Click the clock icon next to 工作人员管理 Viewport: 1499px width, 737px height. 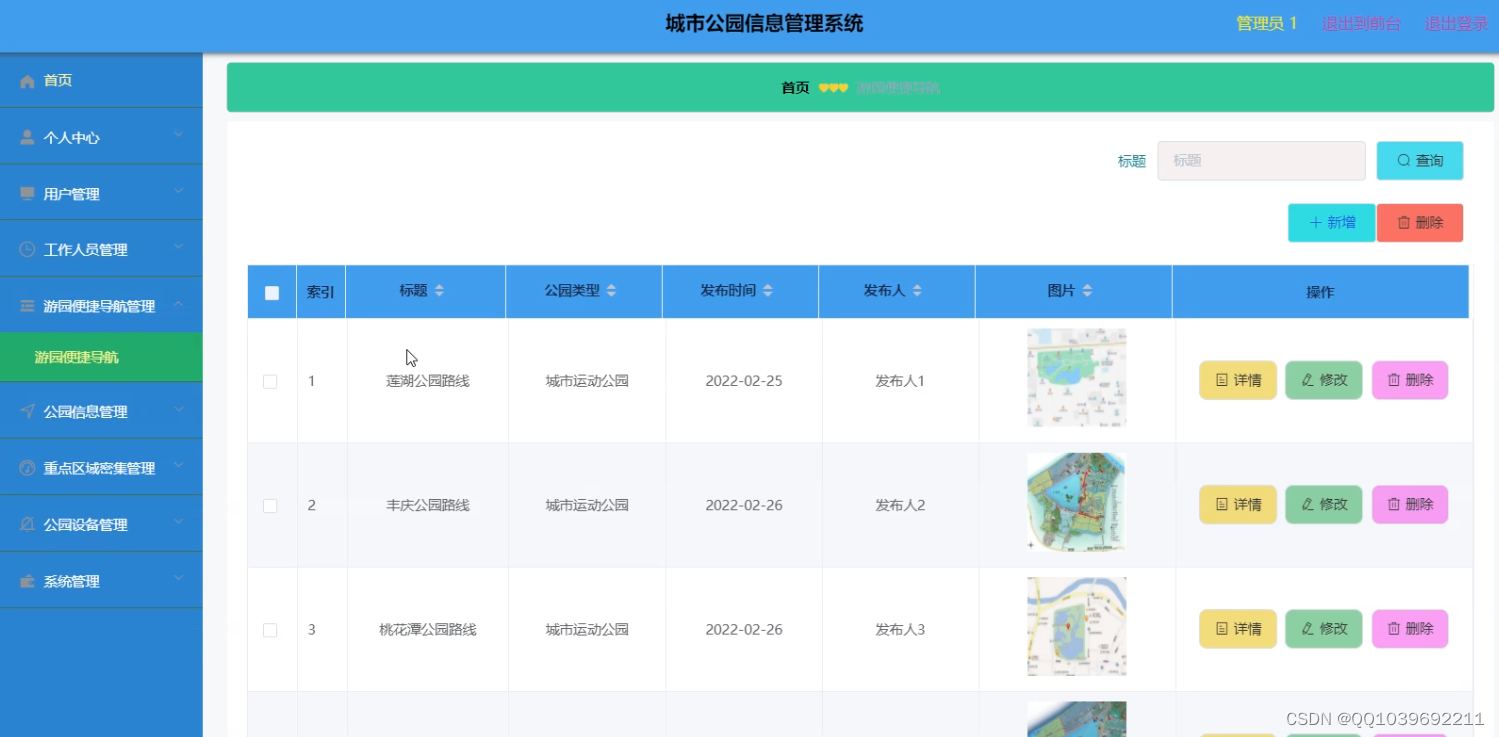(x=25, y=248)
